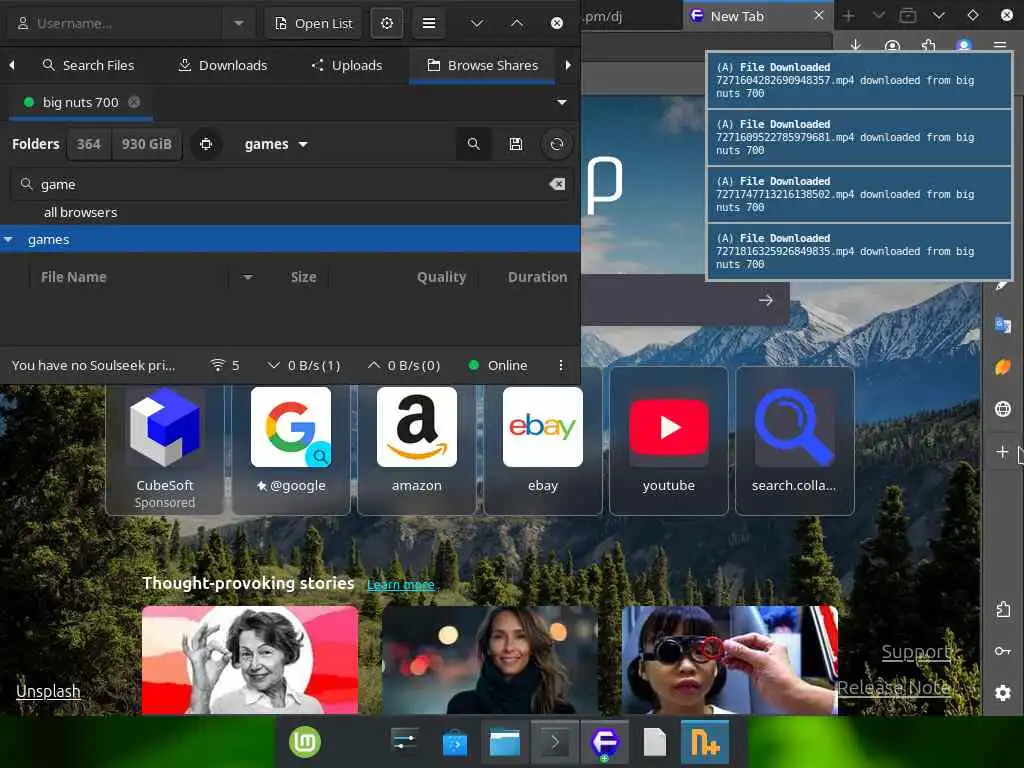Click the upload speed 0 B/s (0)
Viewport: 1024px width, 768px height.
pyautogui.click(x=404, y=366)
